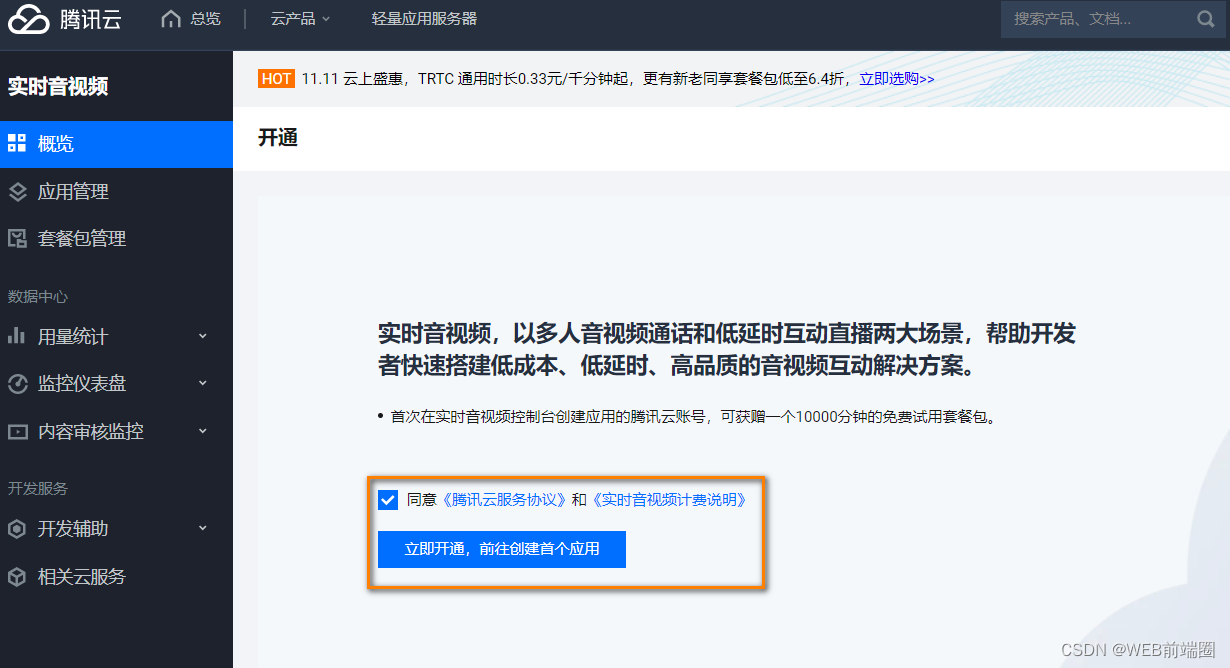Expand 开发辅助 submenu chevron

pos(202,528)
